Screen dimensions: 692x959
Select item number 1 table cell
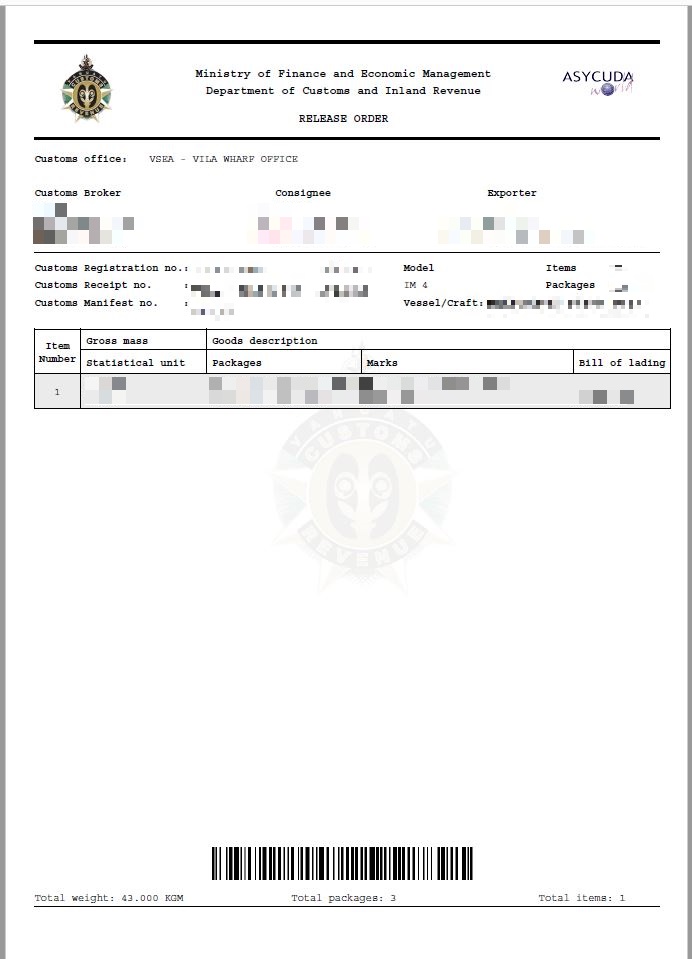tap(57, 392)
